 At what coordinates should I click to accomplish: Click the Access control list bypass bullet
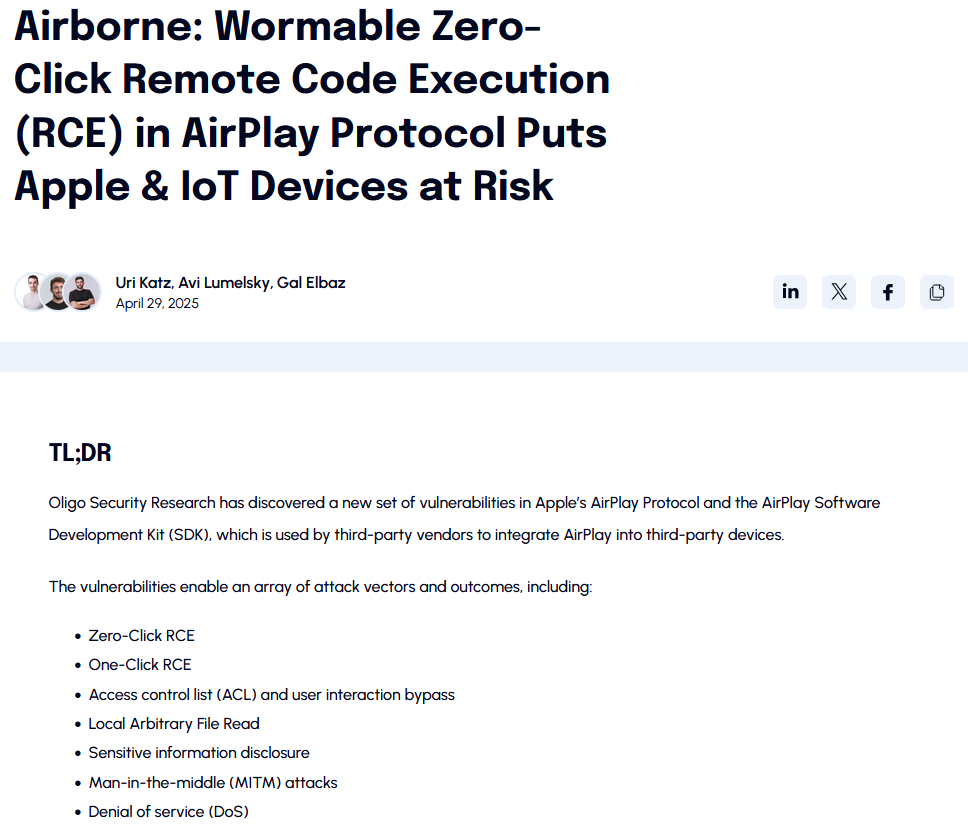tap(271, 694)
